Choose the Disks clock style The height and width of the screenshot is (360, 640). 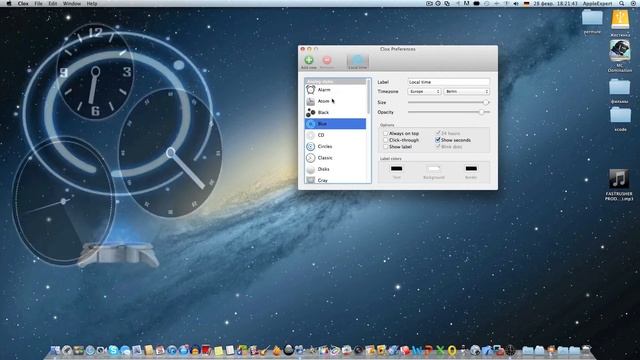pos(336,169)
